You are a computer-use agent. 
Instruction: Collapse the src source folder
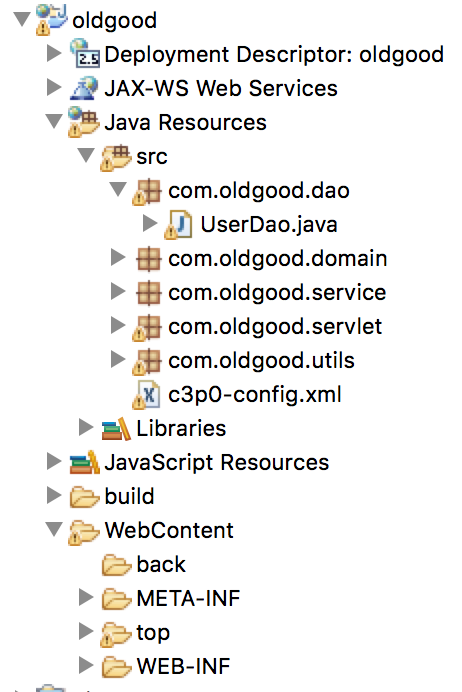[86, 155]
